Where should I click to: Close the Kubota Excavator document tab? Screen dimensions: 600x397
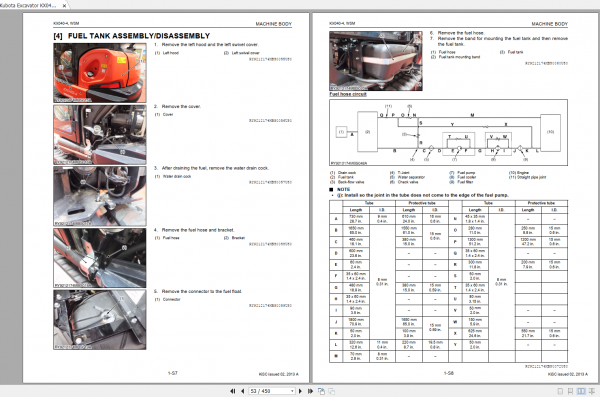pyautogui.click(x=64, y=5)
